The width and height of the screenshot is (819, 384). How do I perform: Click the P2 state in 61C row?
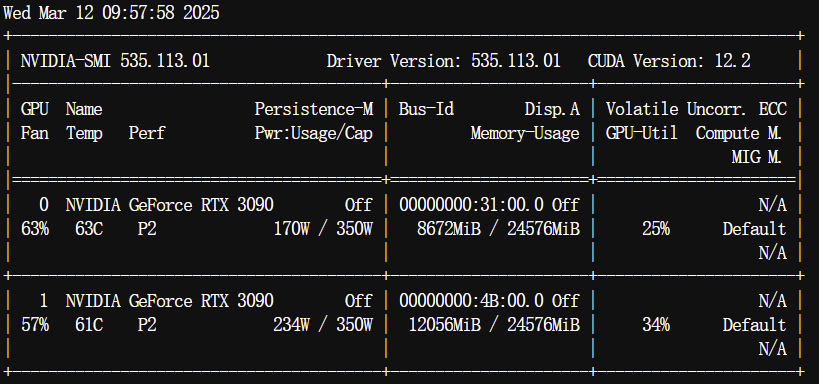click(x=147, y=325)
